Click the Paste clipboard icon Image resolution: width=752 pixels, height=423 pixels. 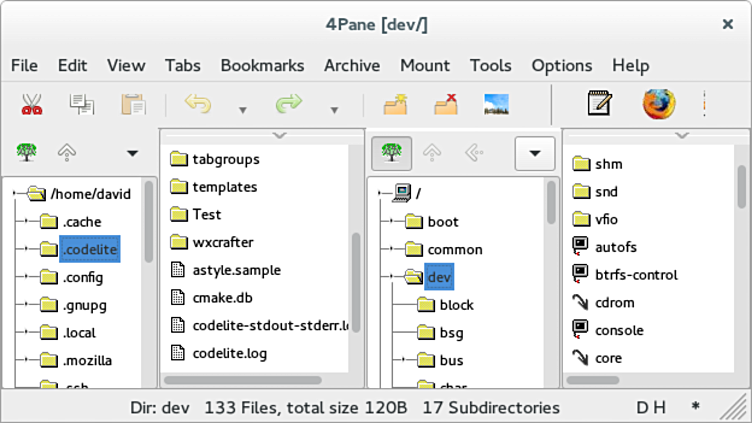pyautogui.click(x=132, y=104)
